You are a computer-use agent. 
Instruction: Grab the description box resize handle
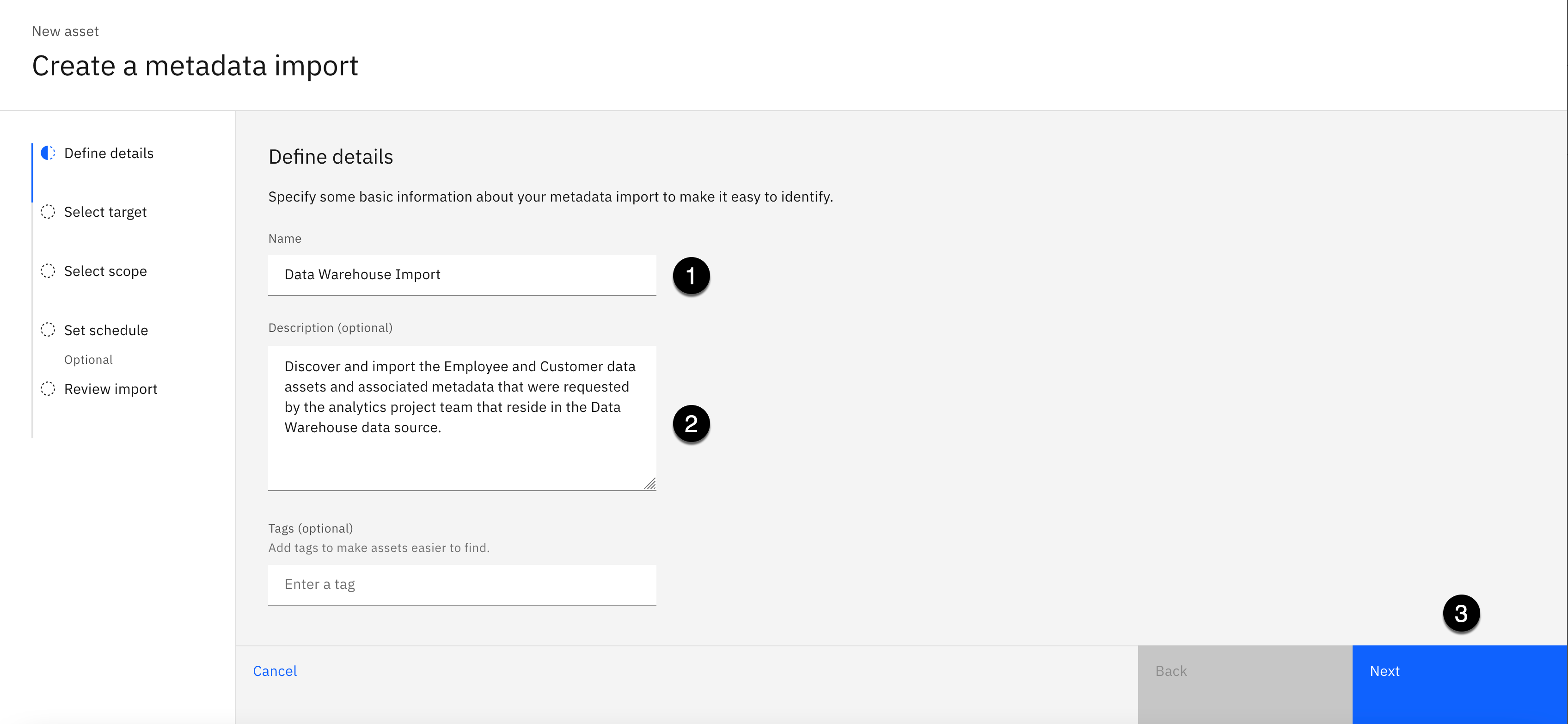[650, 484]
